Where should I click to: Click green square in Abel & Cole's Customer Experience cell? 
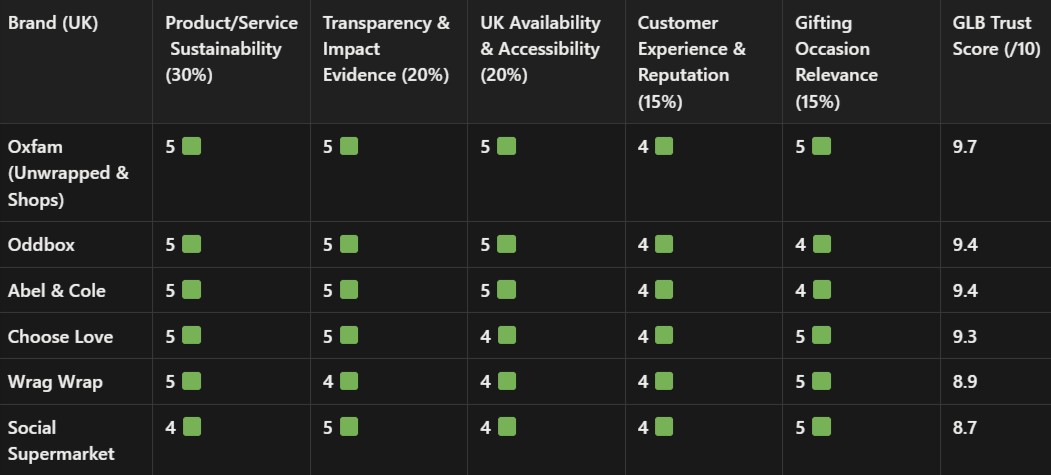click(663, 290)
